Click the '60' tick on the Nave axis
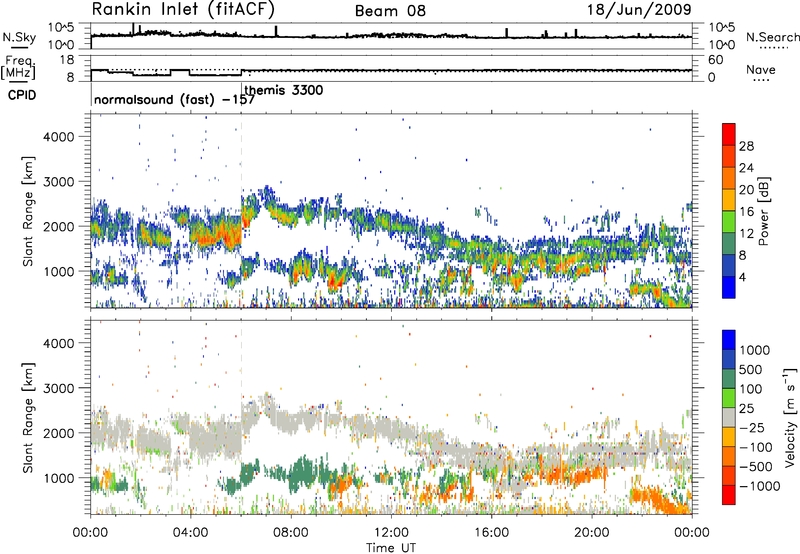800x554 pixels. click(716, 60)
